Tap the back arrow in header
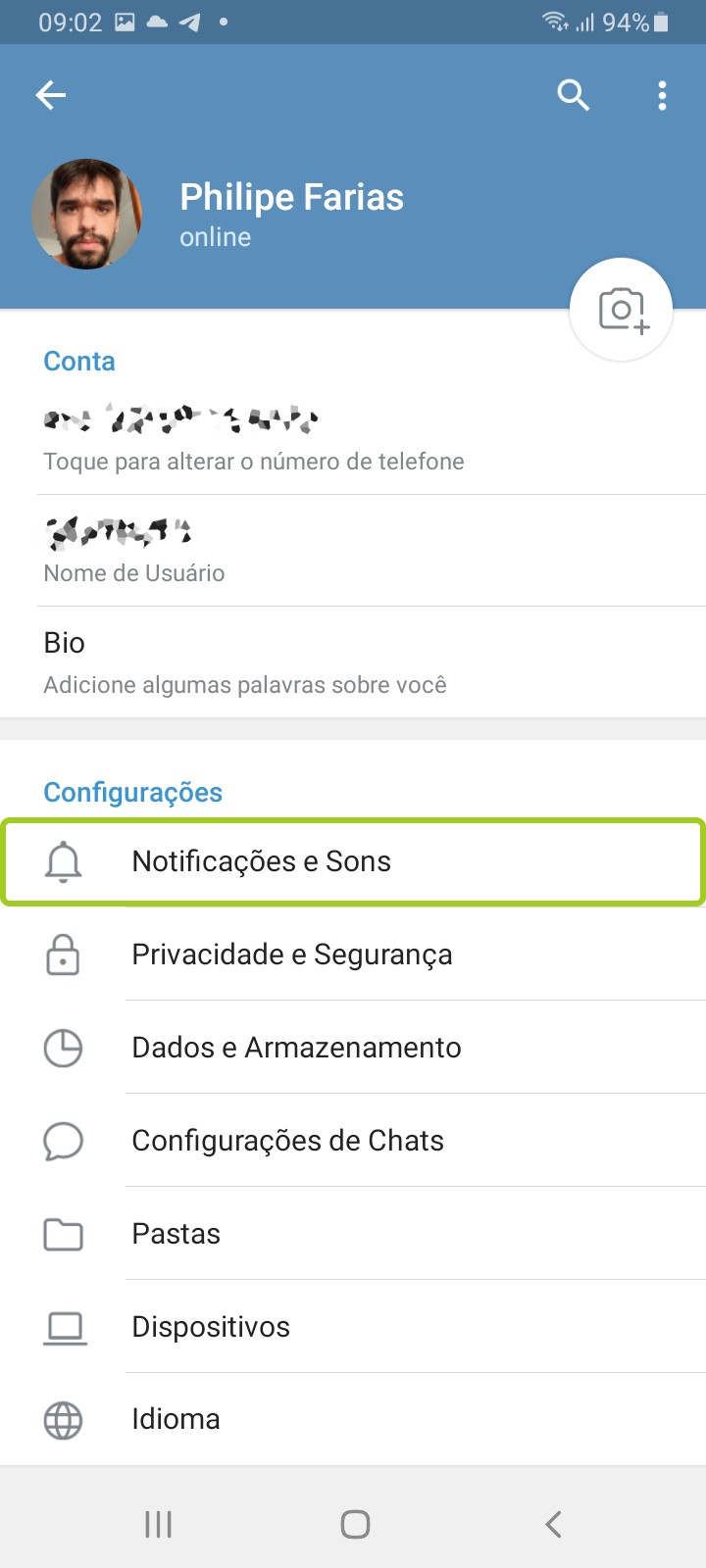706x1568 pixels. click(51, 95)
